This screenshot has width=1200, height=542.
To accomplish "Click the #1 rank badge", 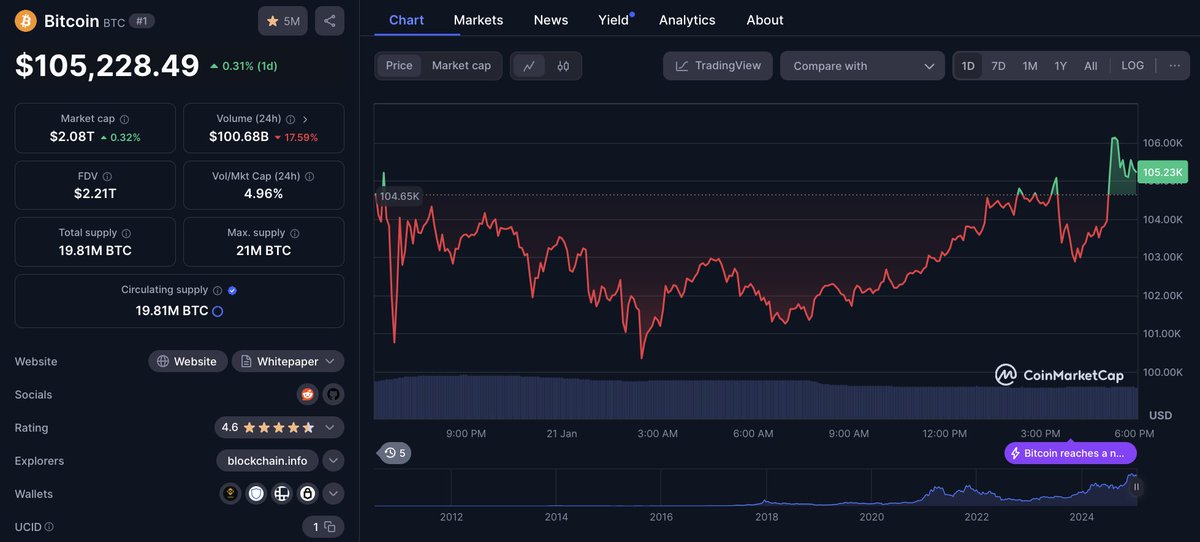I will pos(142,21).
